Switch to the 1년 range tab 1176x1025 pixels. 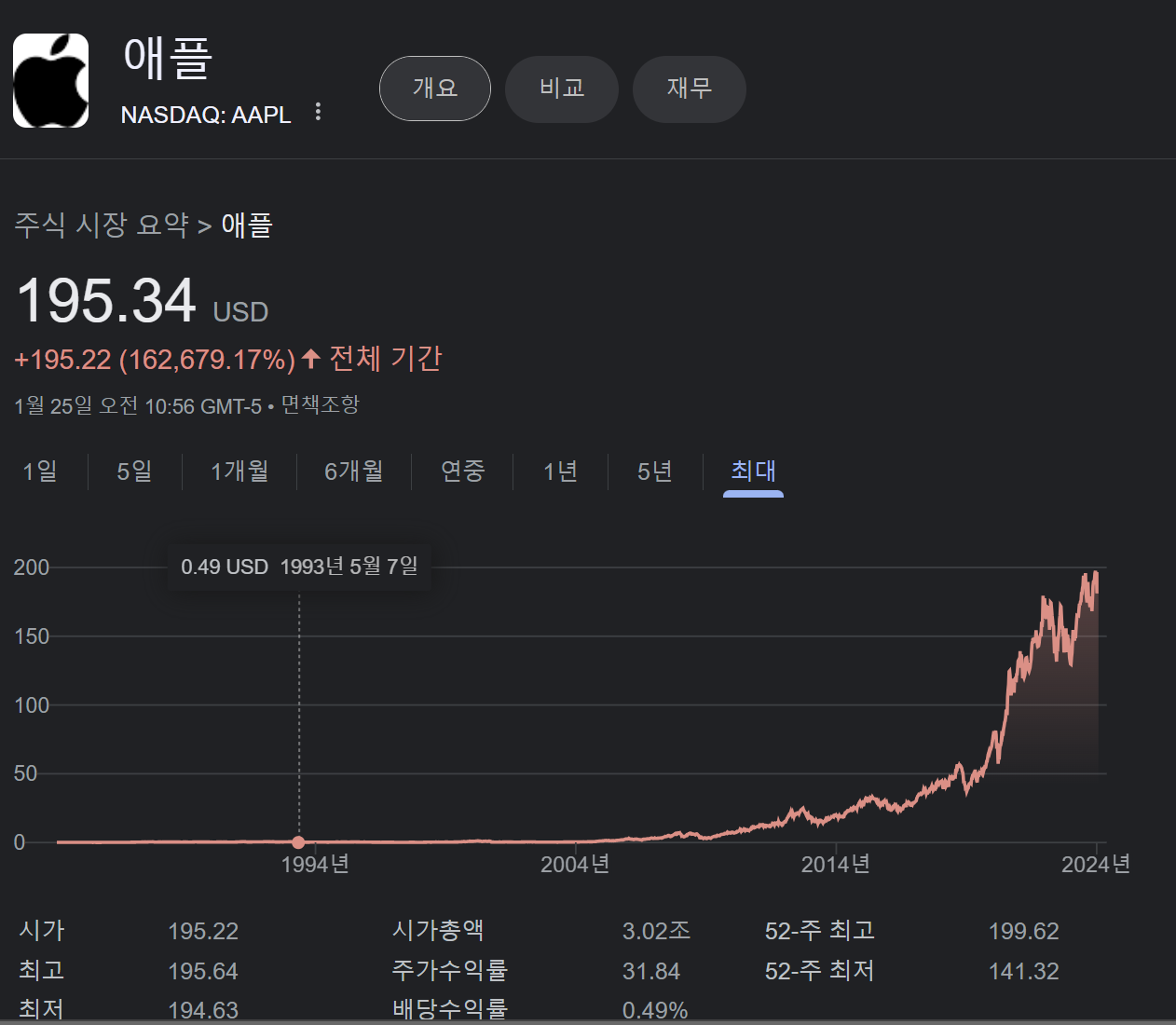[561, 471]
